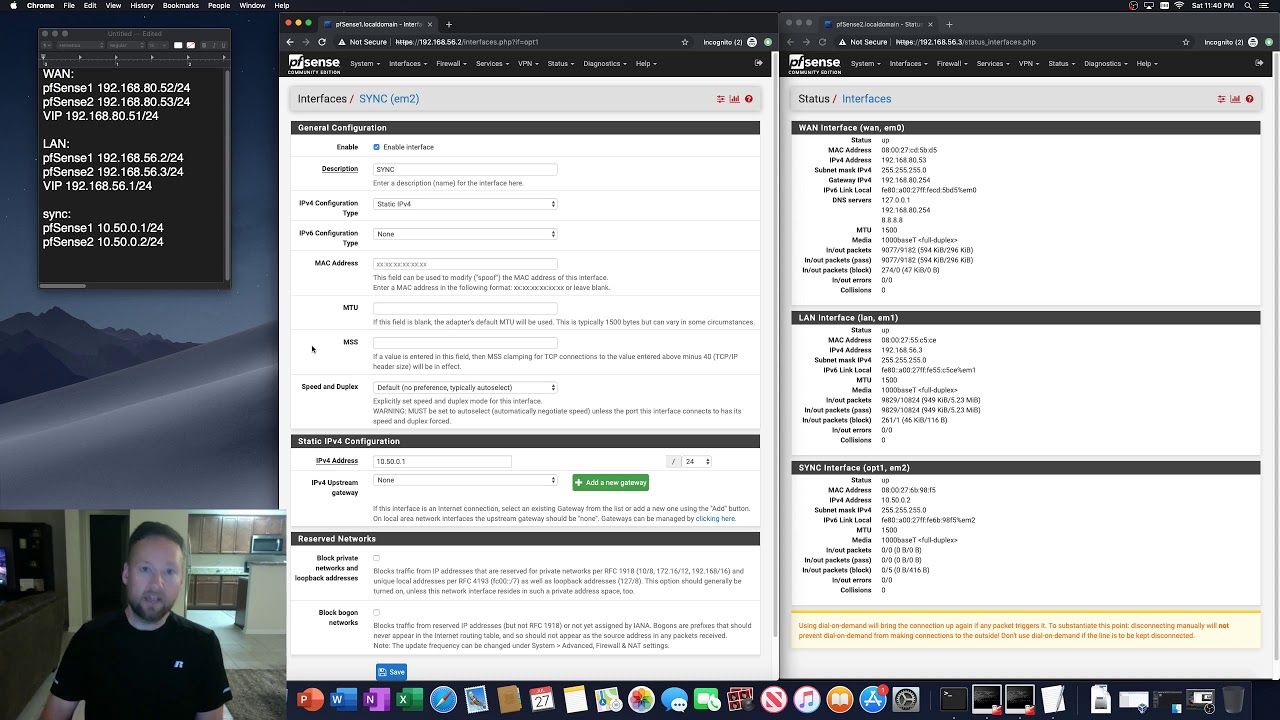Click SYNC (em2) breadcrumb link
1280x720 pixels.
[389, 99]
